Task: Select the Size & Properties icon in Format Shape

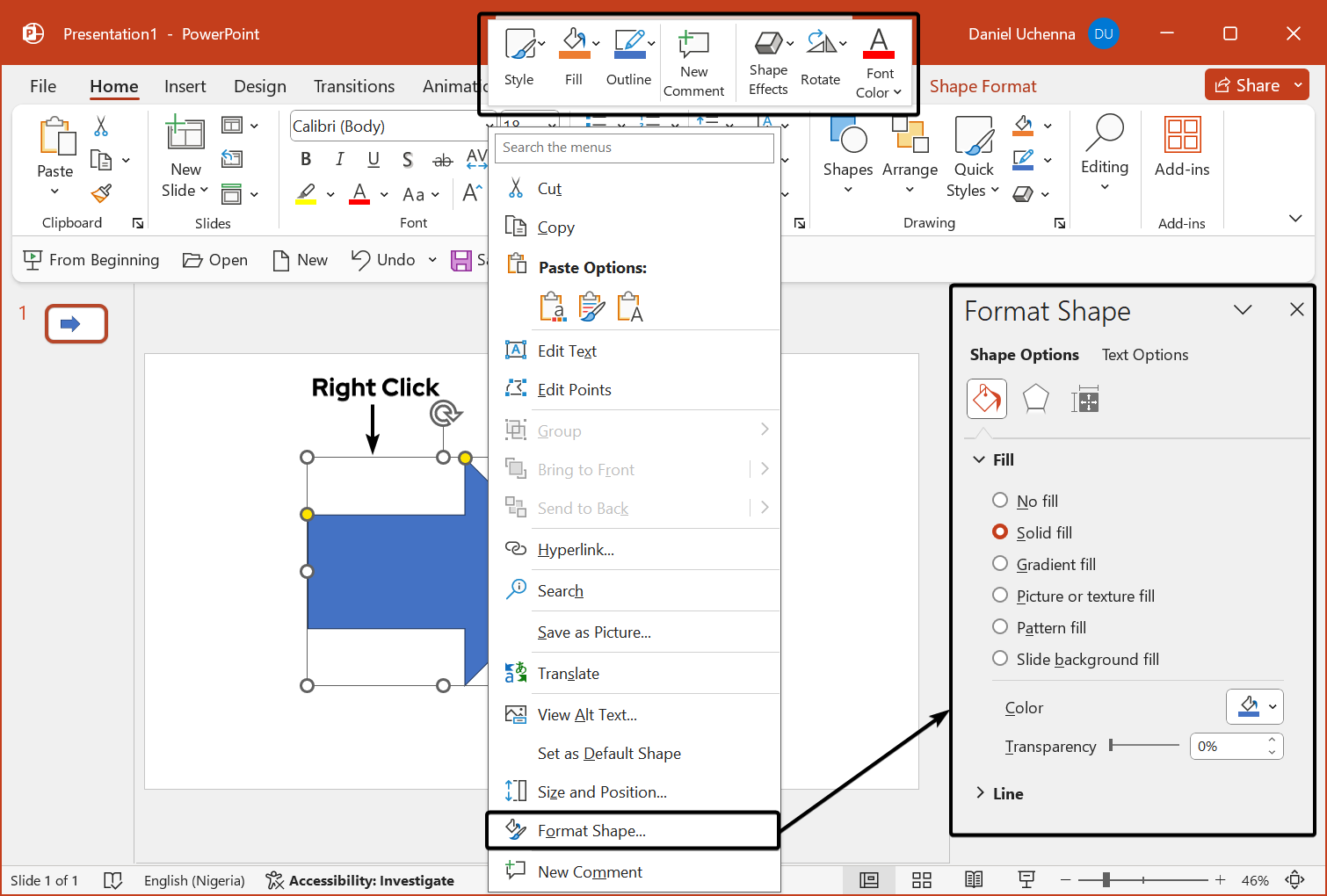Action: (1085, 399)
